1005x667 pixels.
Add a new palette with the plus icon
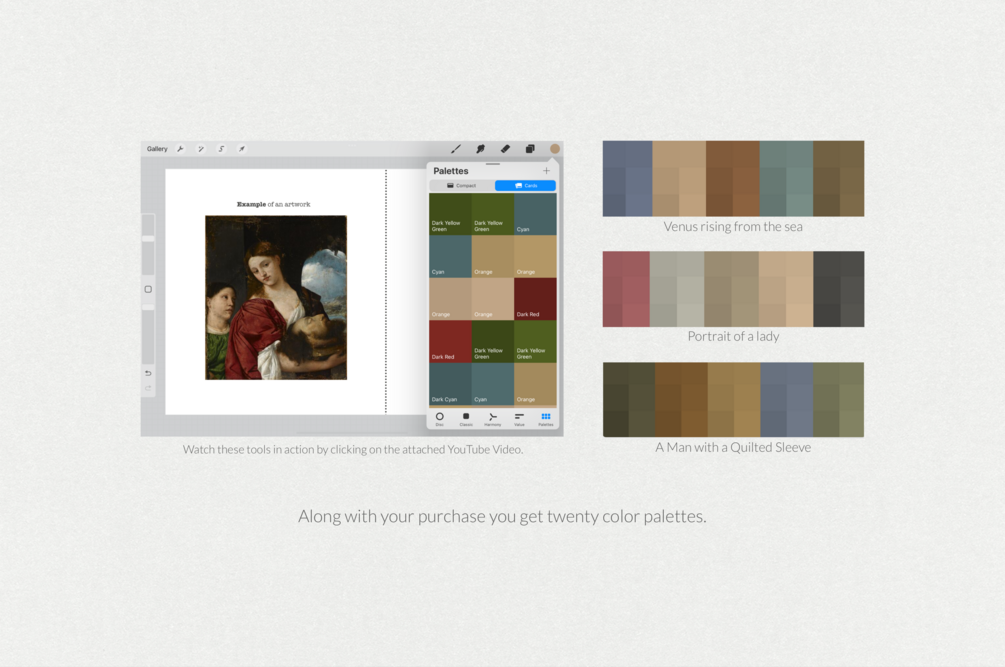546,170
